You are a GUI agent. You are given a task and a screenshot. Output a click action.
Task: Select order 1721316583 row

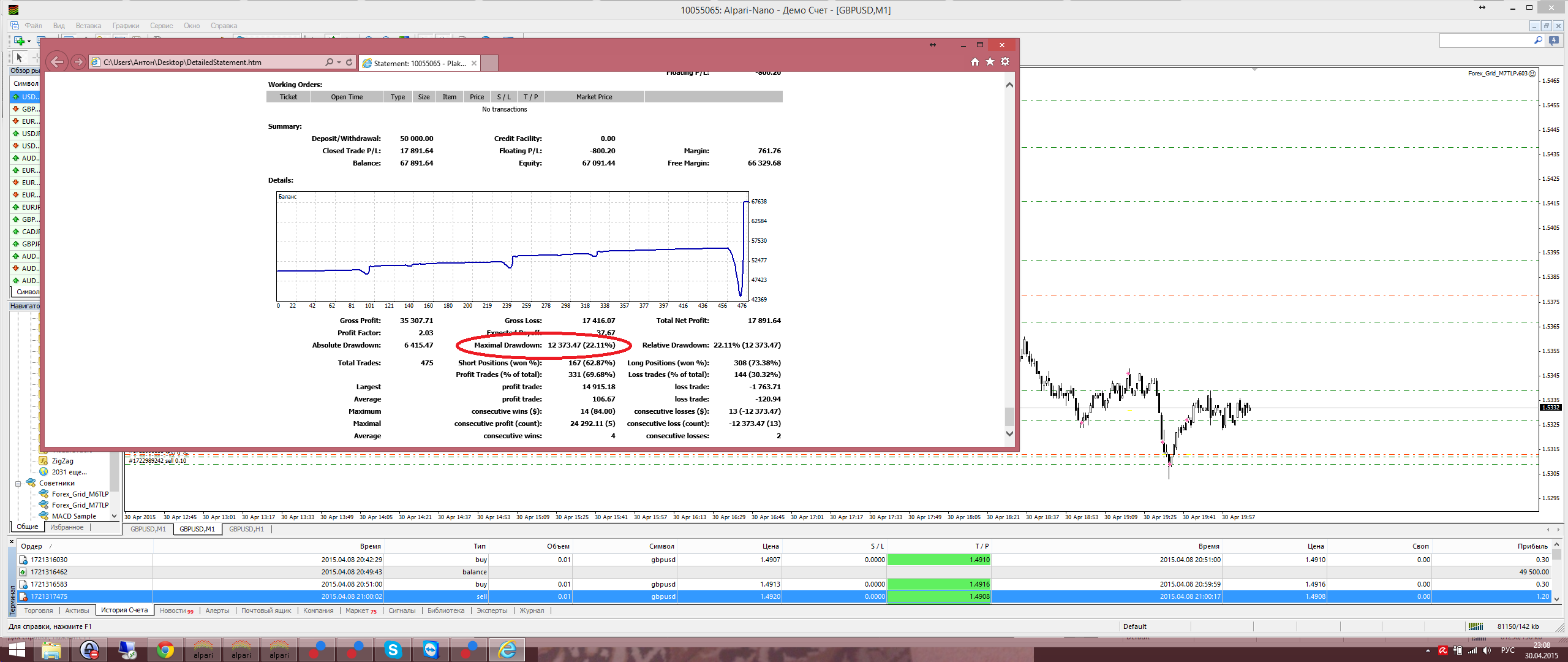[784, 584]
